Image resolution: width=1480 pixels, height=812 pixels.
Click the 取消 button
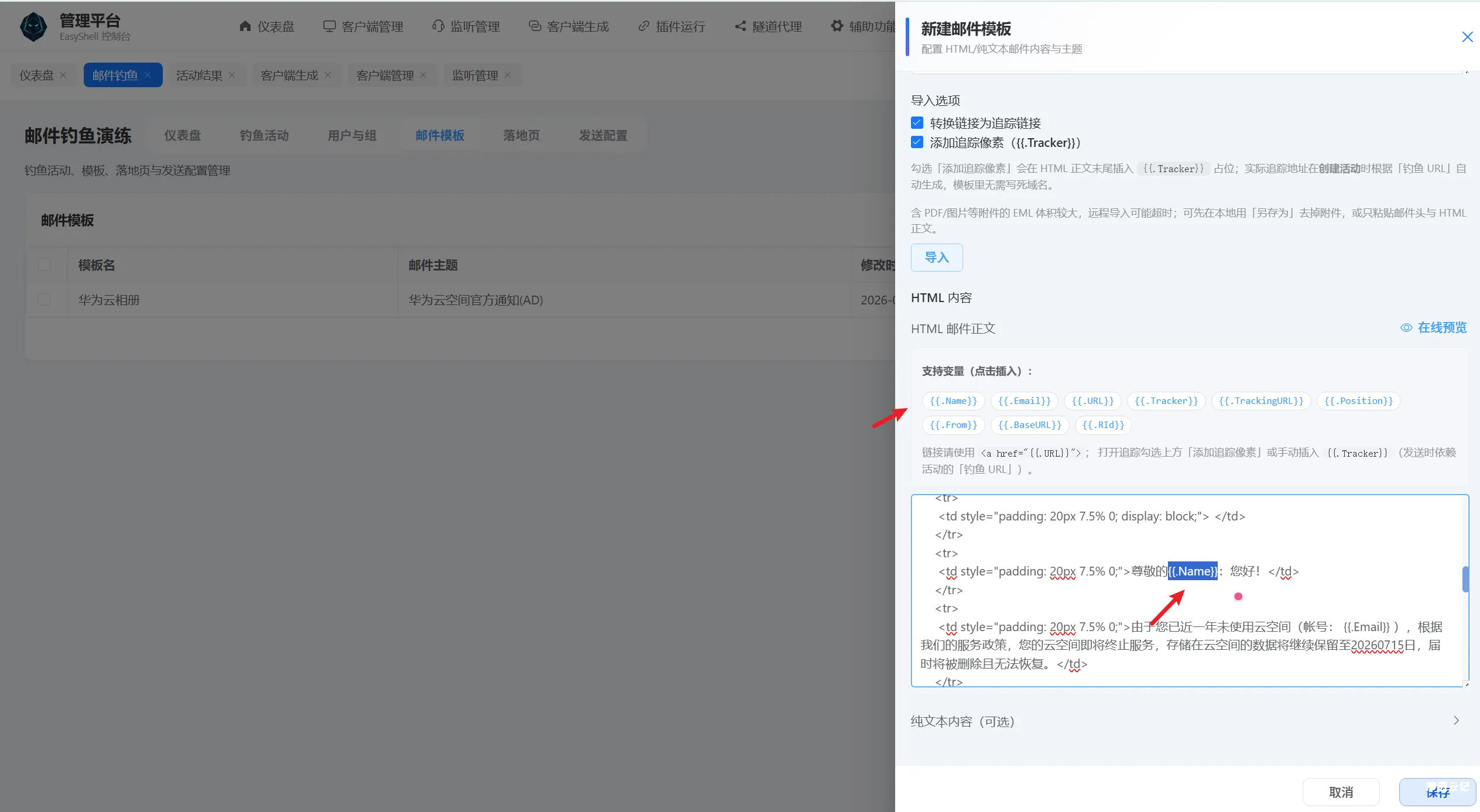pyautogui.click(x=1341, y=792)
